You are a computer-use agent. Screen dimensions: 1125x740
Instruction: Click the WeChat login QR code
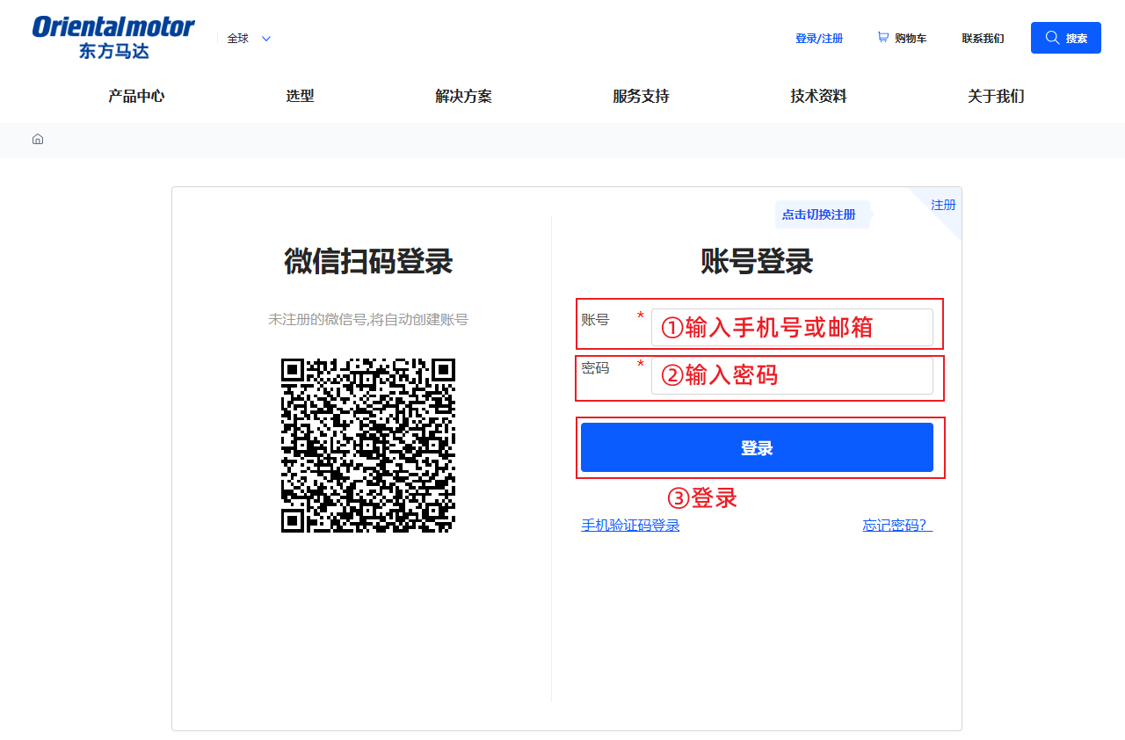372,445
